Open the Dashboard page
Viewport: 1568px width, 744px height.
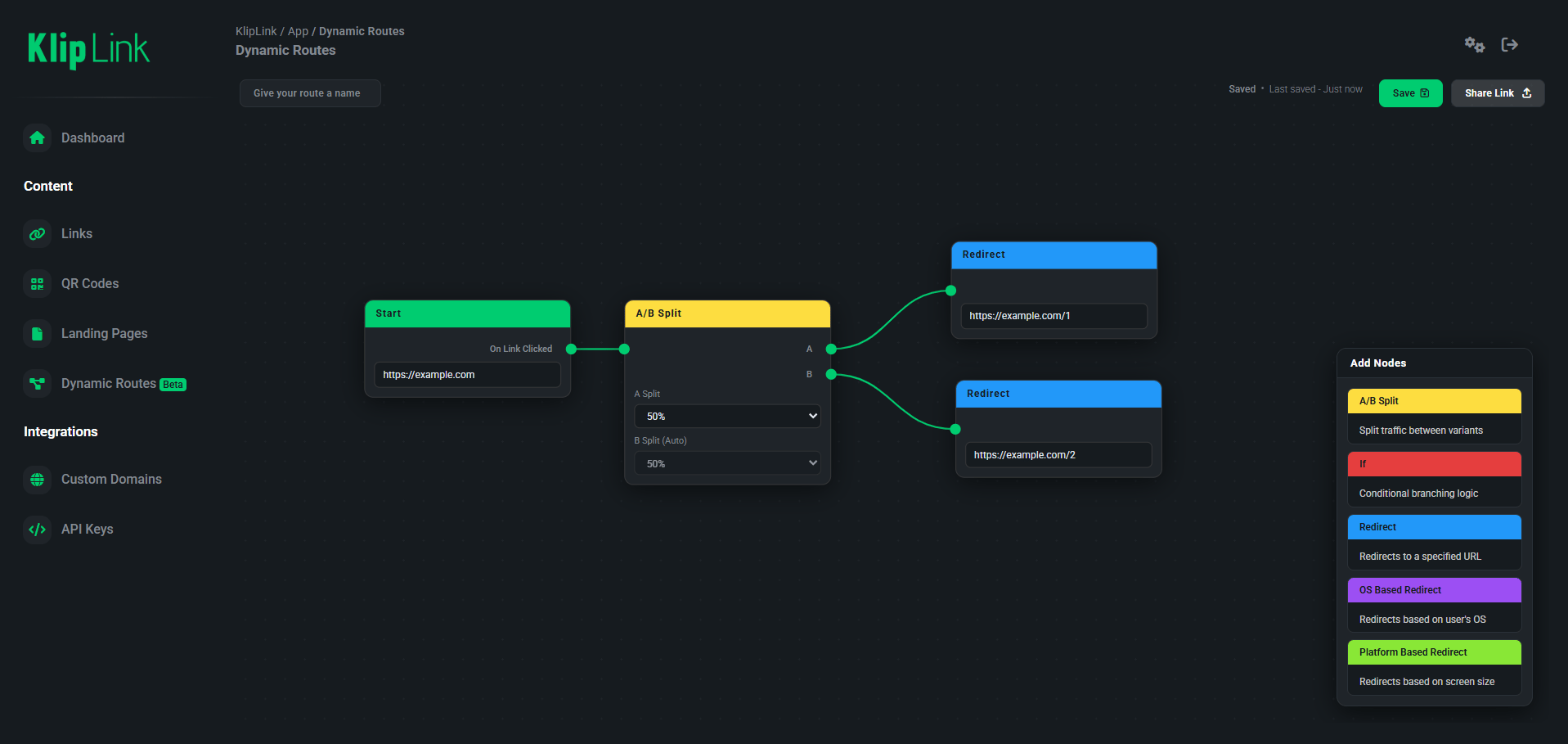click(92, 138)
